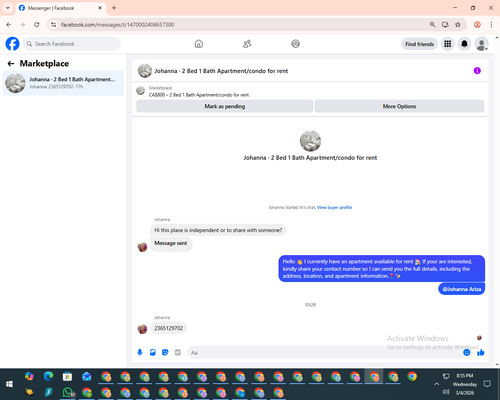500x400 pixels.
Task: Open the notifications bell icon
Action: point(464,44)
